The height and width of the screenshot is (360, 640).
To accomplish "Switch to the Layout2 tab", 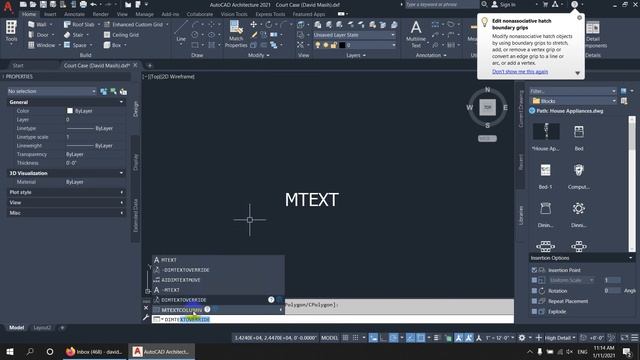I will [x=42, y=327].
